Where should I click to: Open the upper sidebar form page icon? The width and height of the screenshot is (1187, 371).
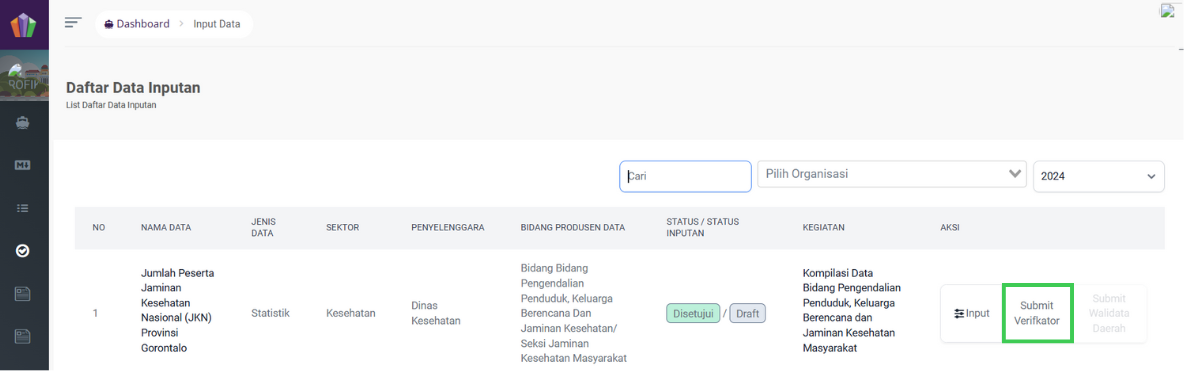coord(23,294)
